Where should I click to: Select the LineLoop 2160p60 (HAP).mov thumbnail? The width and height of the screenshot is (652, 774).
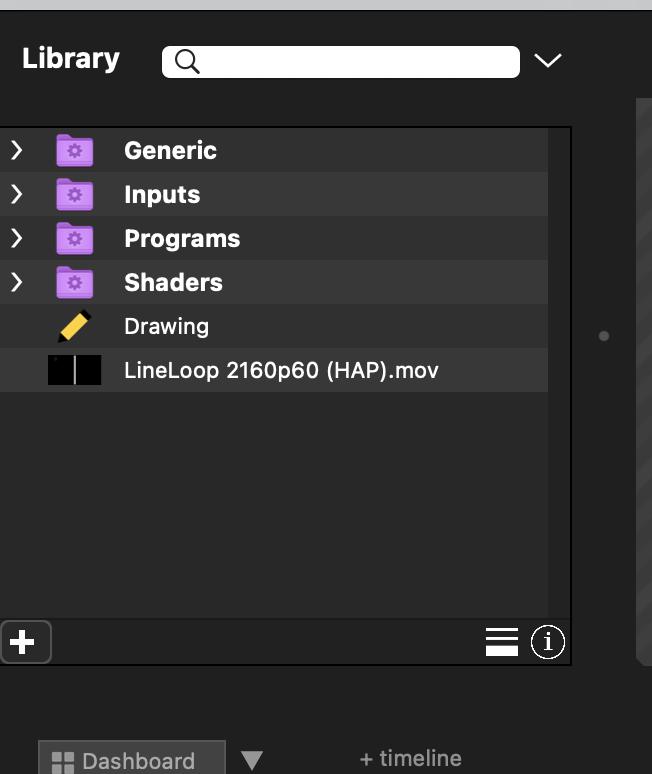click(x=75, y=370)
